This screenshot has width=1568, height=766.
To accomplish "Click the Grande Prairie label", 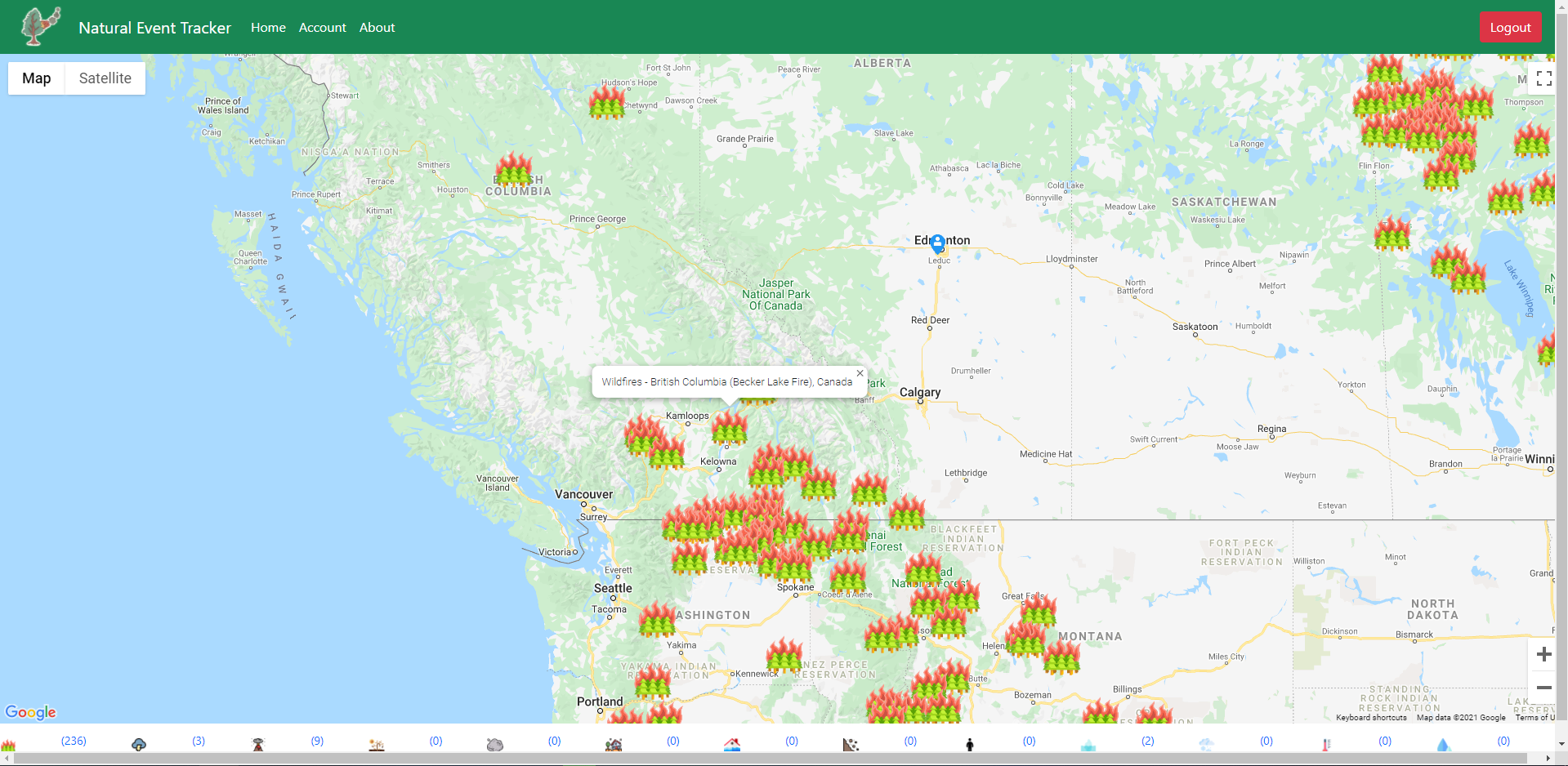I will tap(744, 139).
